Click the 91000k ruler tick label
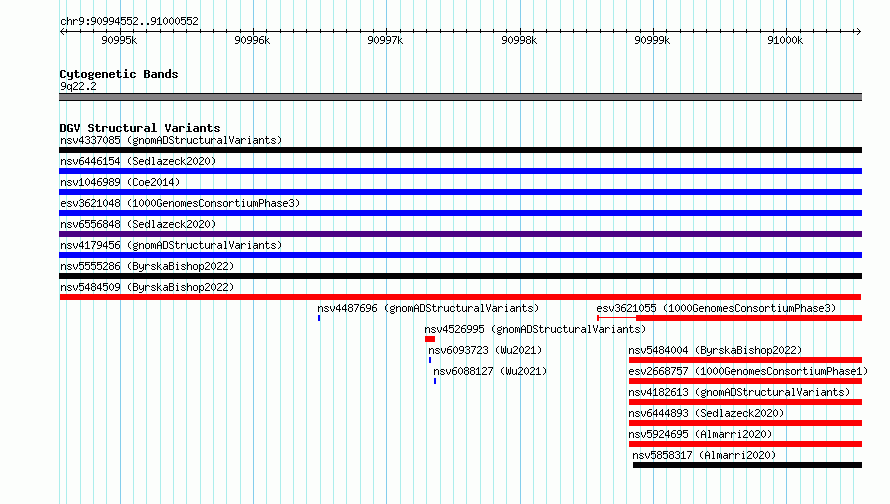 (785, 40)
